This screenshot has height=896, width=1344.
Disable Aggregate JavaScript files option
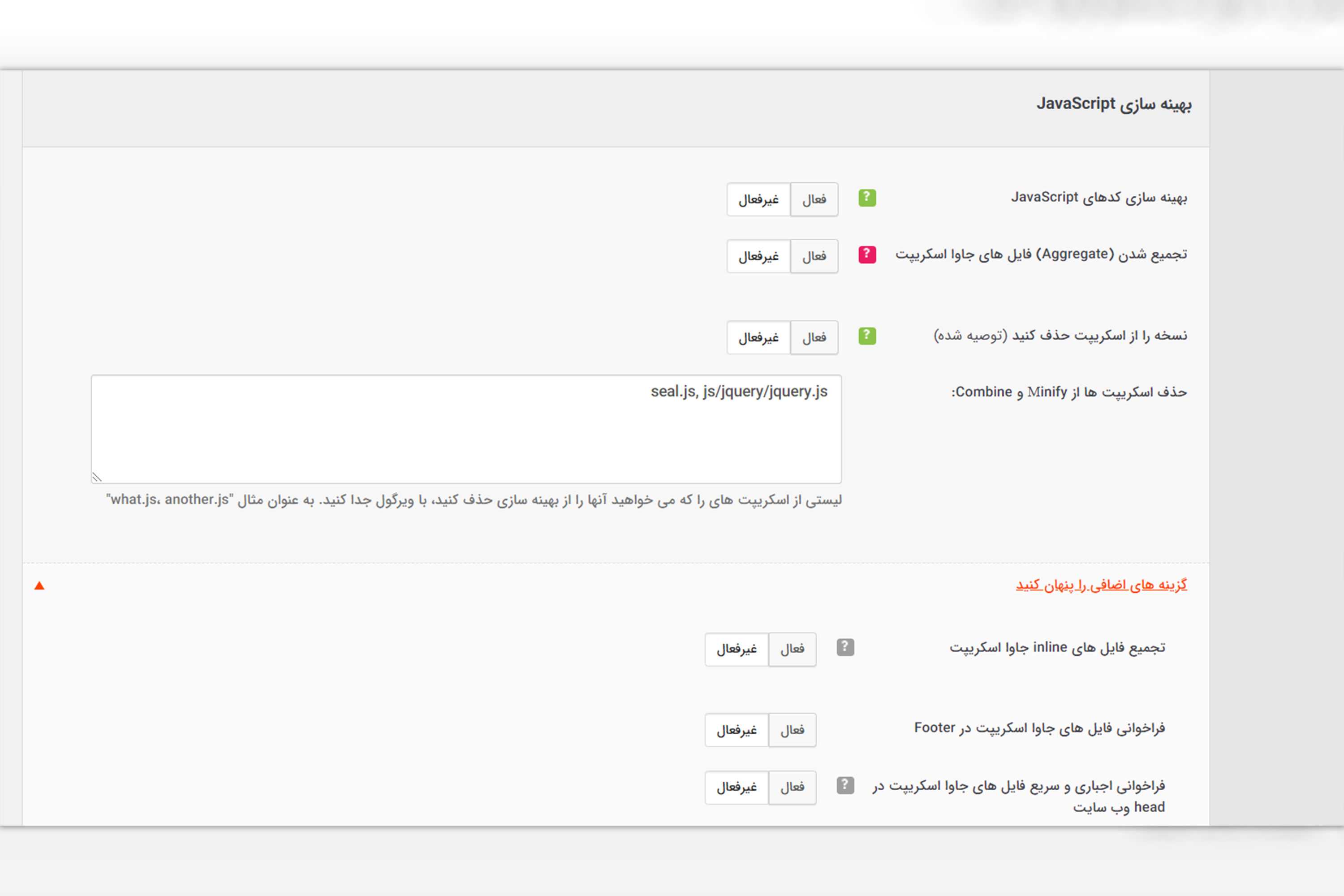click(x=758, y=256)
